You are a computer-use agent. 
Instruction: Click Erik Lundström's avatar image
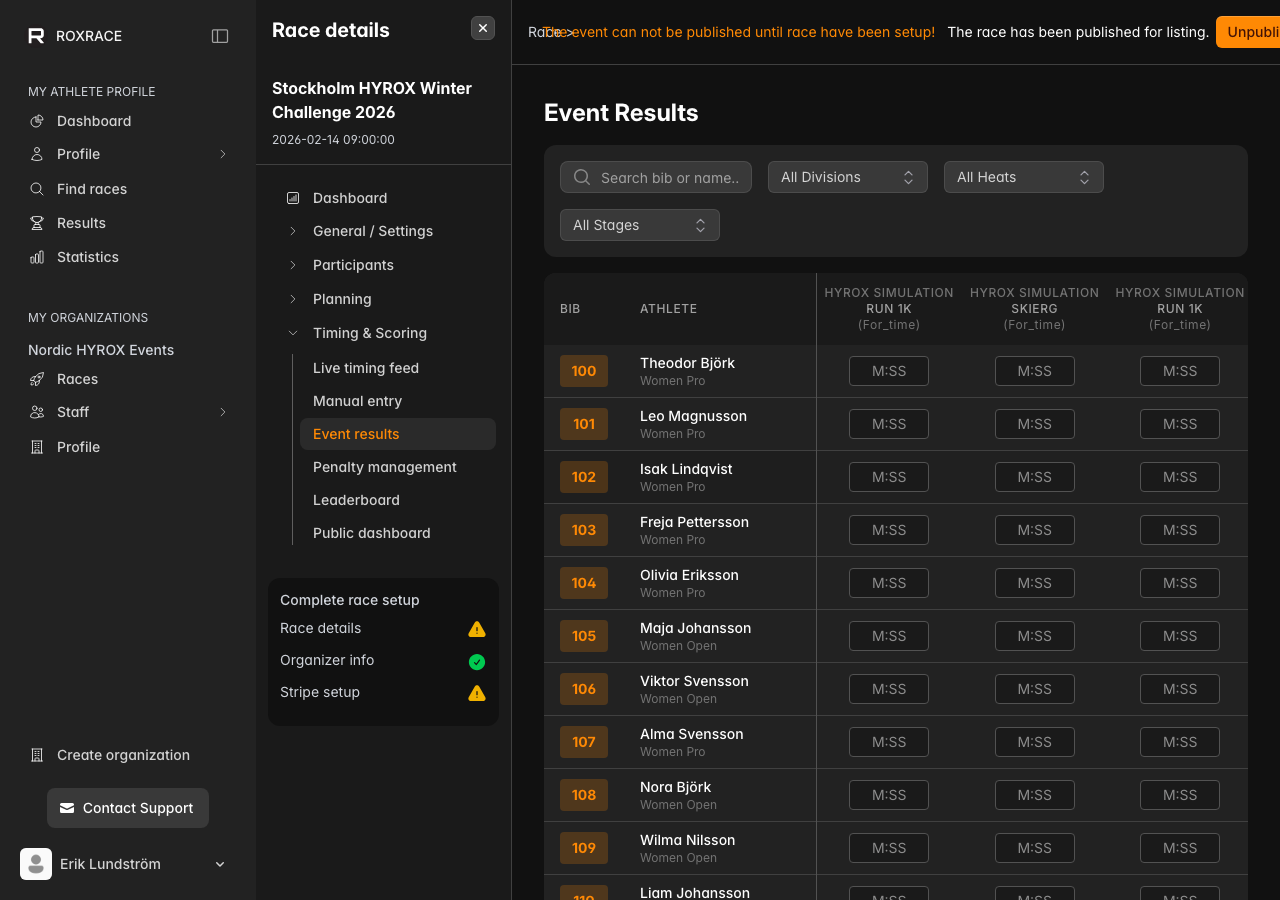pyautogui.click(x=36, y=864)
